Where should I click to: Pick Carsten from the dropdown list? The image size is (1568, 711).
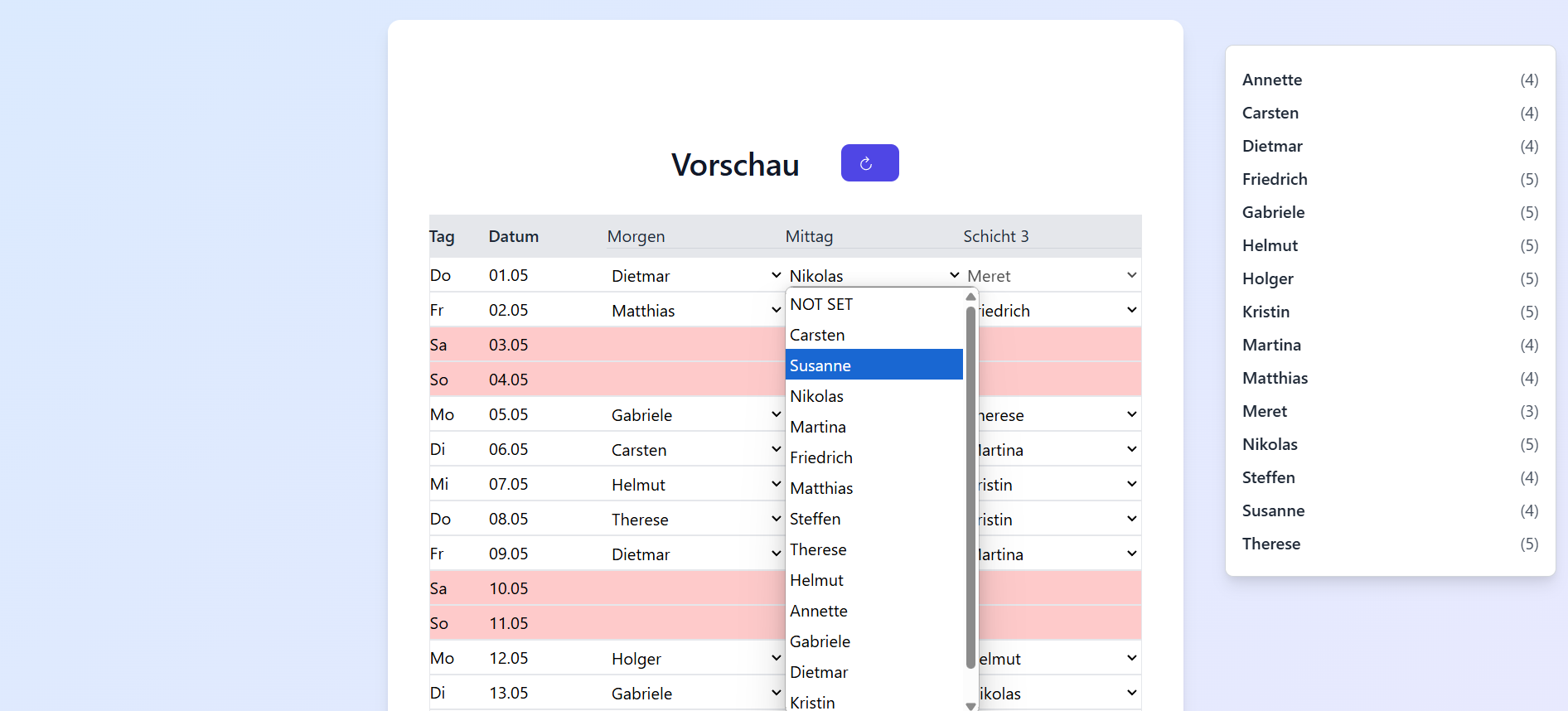tap(874, 335)
